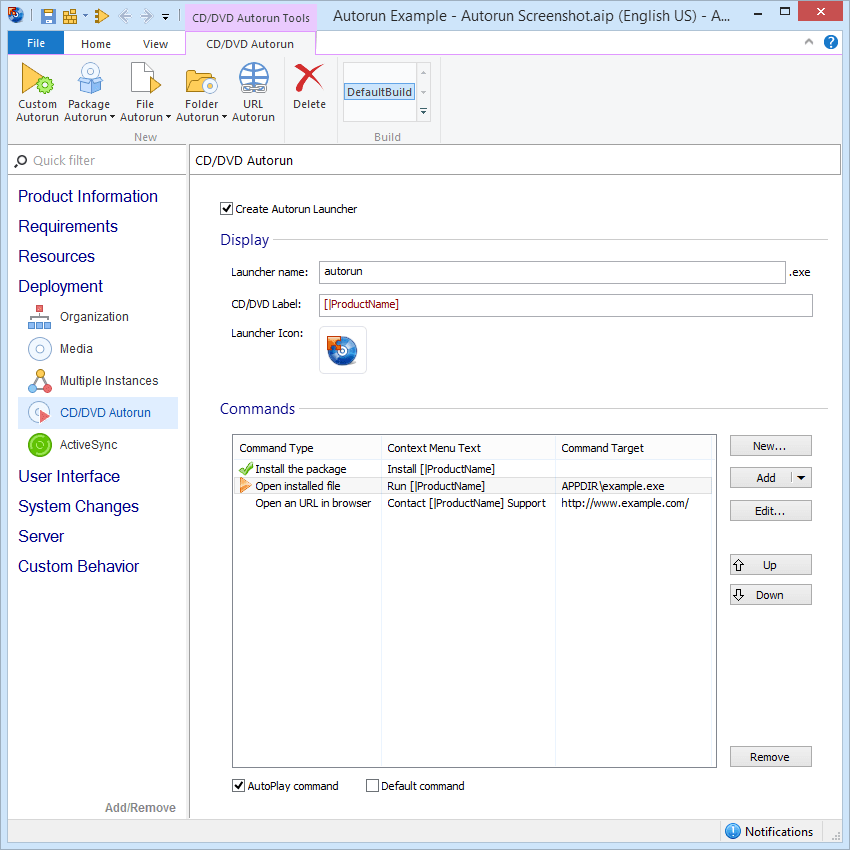Click New to add a command
This screenshot has width=850, height=850.
pyautogui.click(x=770, y=445)
